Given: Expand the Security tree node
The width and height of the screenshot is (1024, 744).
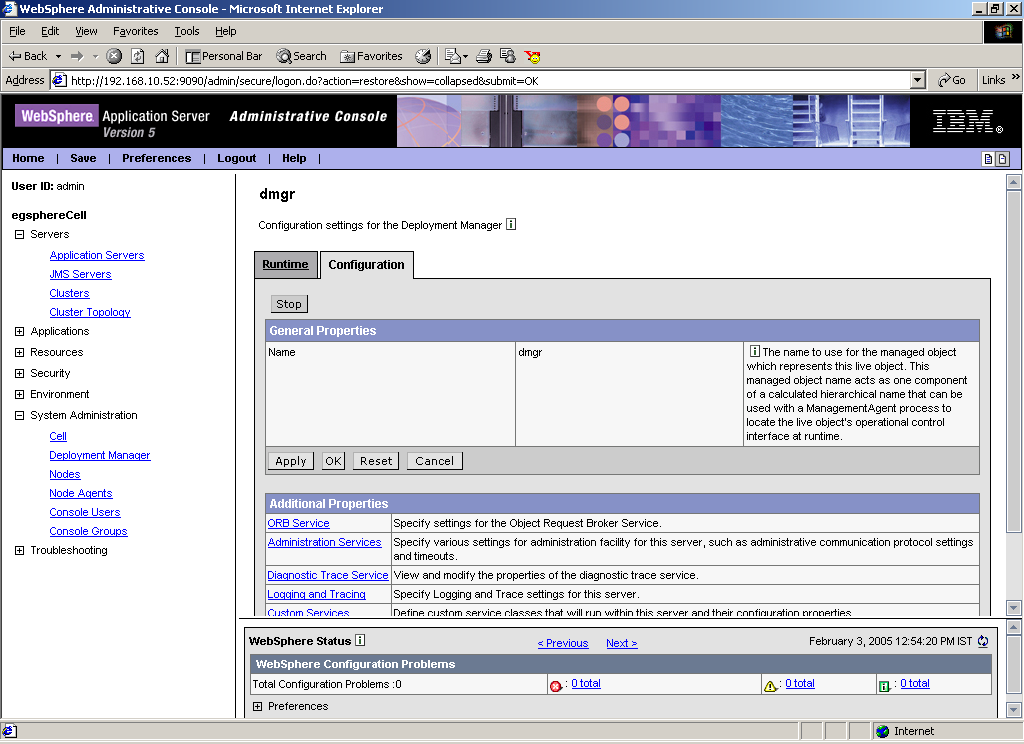Looking at the screenshot, I should [20, 374].
